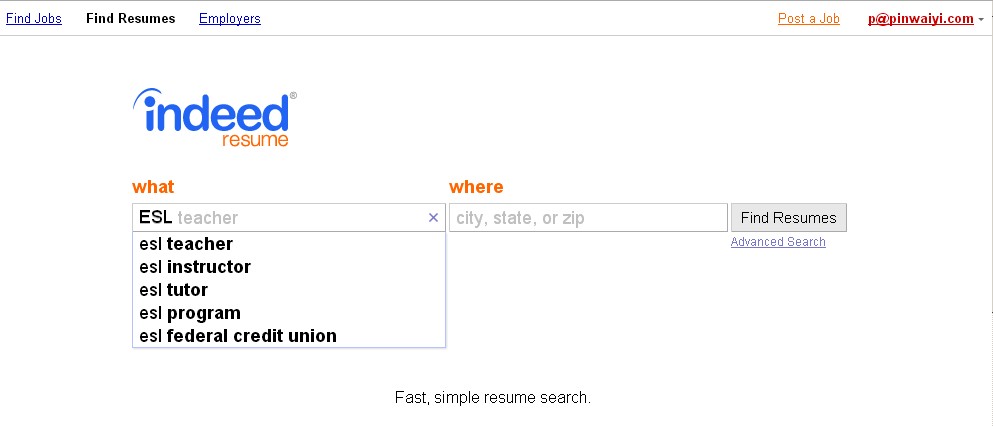Focus the city, state, or zip field
This screenshot has width=993, height=426.
588,218
